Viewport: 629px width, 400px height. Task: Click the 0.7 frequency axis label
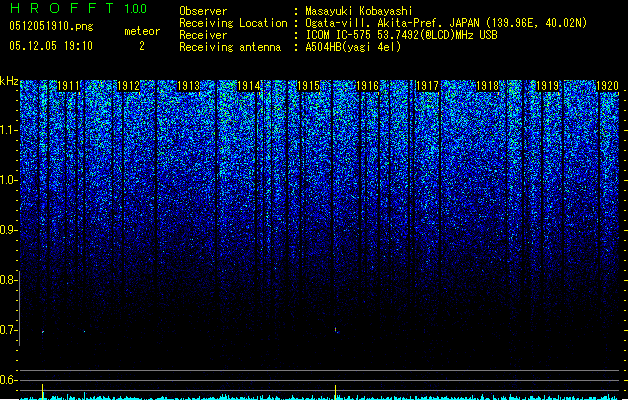tap(9, 330)
